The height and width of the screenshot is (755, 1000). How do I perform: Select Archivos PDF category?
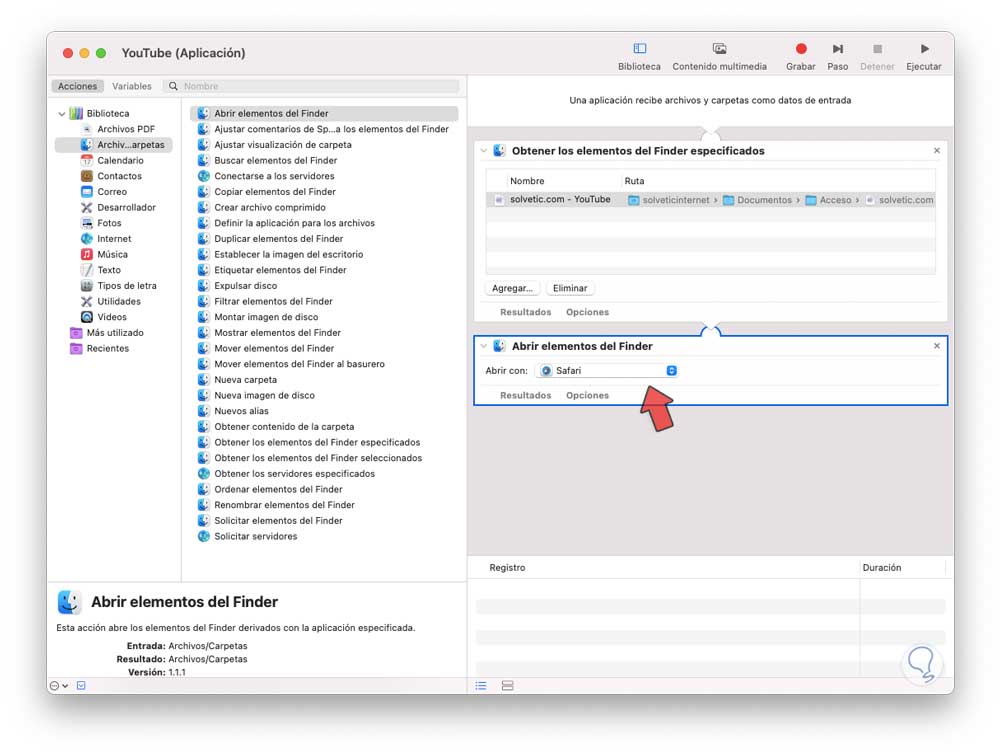126,129
